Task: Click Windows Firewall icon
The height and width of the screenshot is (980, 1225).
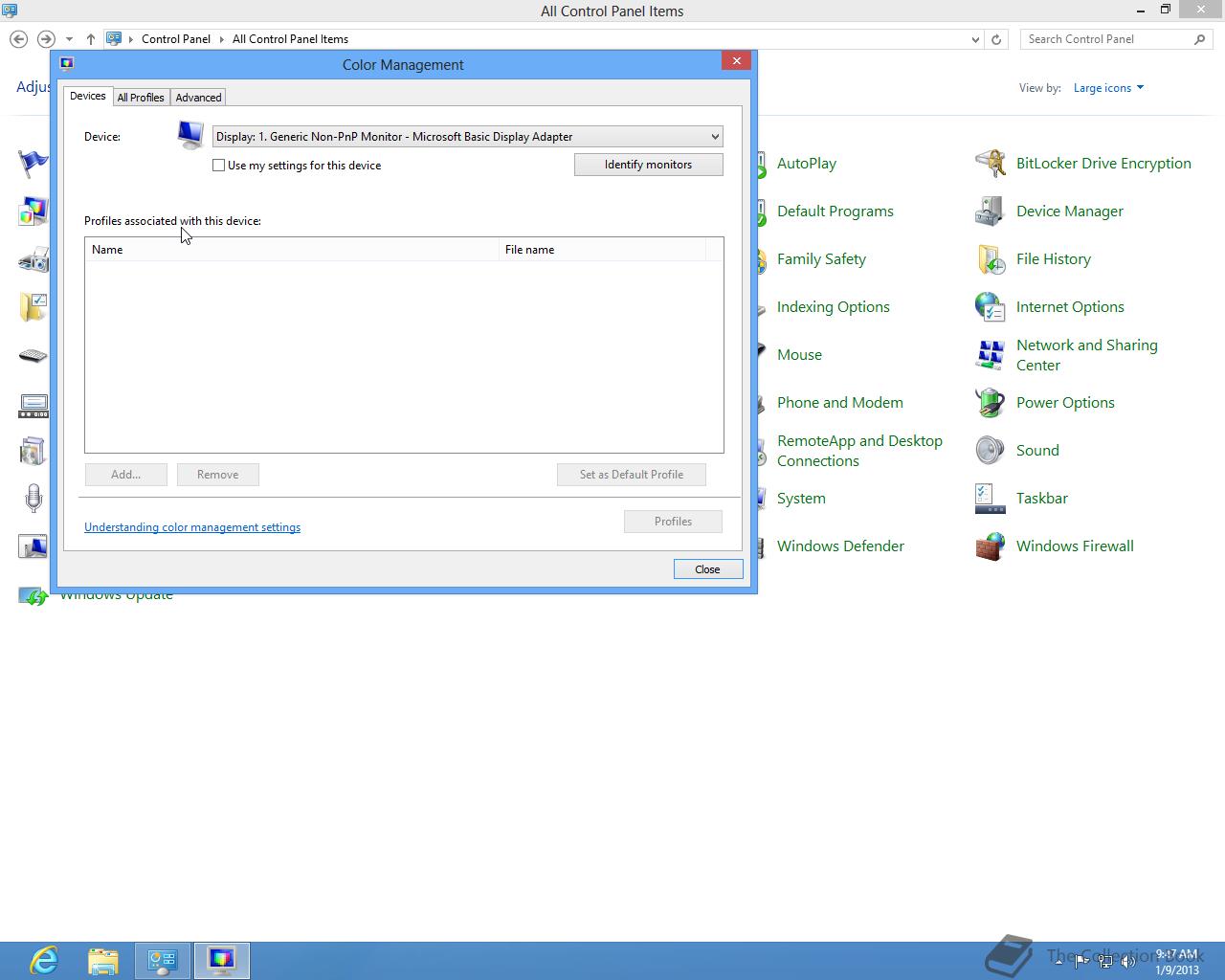Action: 990,546
